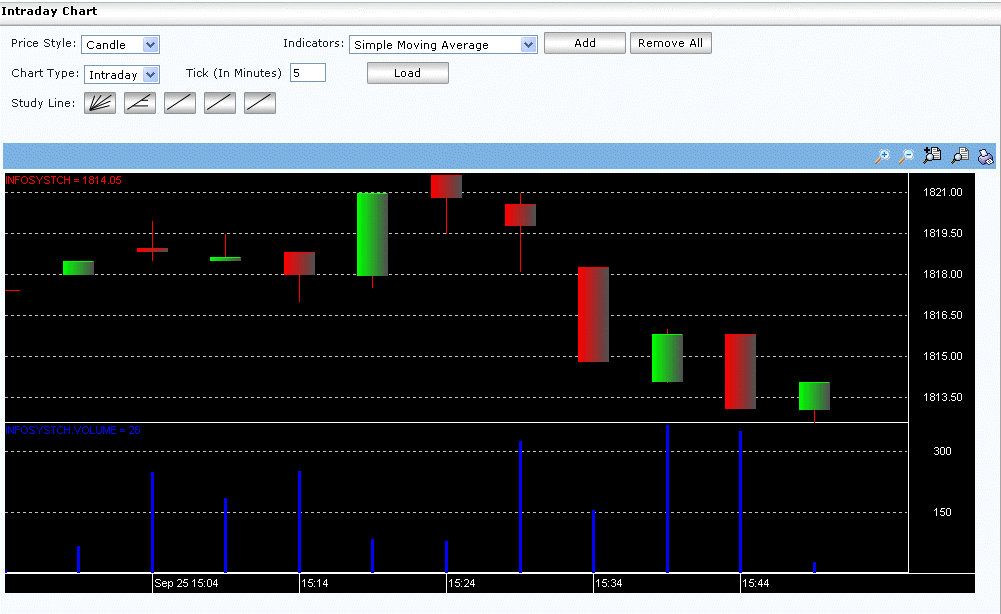Select the Zoom Out magnifier icon
The height and width of the screenshot is (614, 1001).
pyautogui.click(x=906, y=156)
